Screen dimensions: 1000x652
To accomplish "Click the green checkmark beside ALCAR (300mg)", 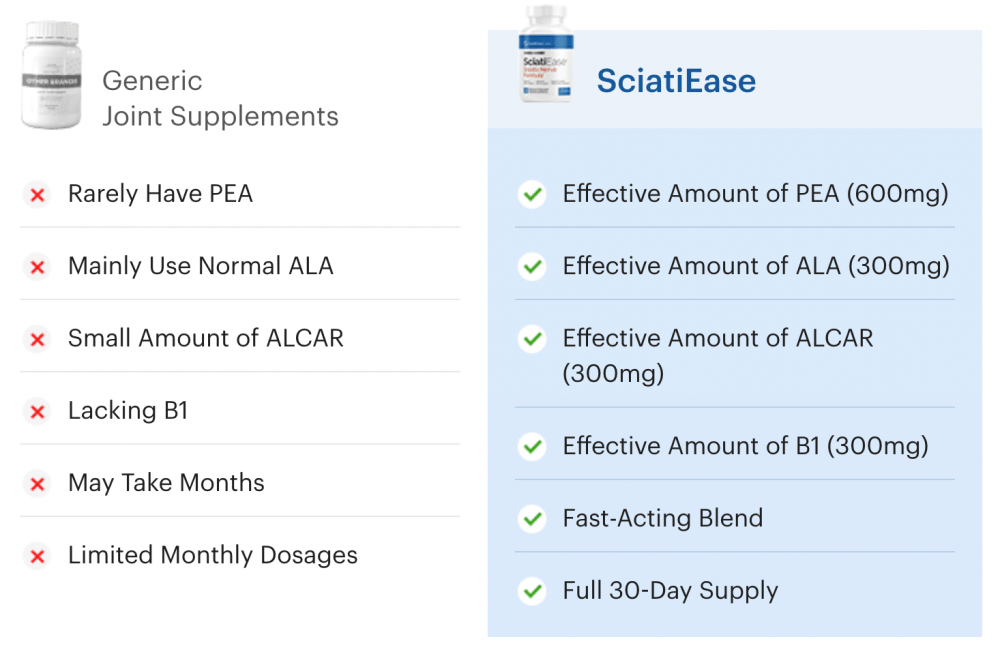I will (533, 340).
